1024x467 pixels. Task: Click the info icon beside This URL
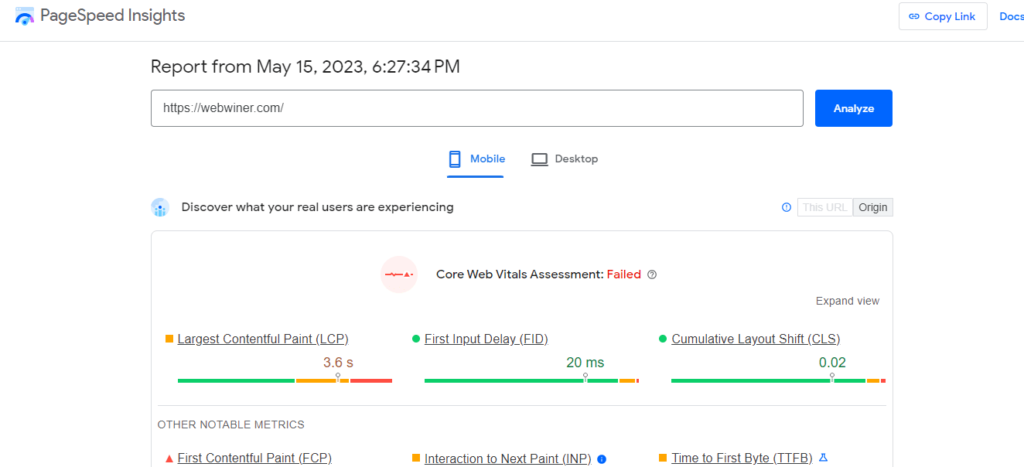pos(786,207)
